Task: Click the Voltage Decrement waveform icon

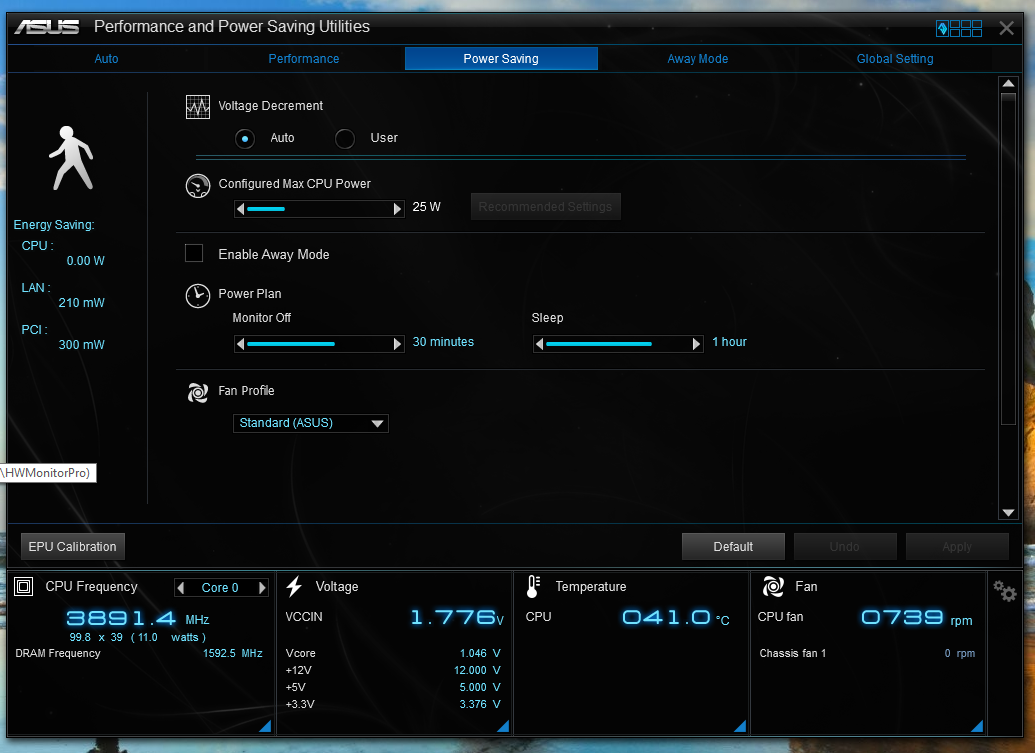Action: point(198,107)
